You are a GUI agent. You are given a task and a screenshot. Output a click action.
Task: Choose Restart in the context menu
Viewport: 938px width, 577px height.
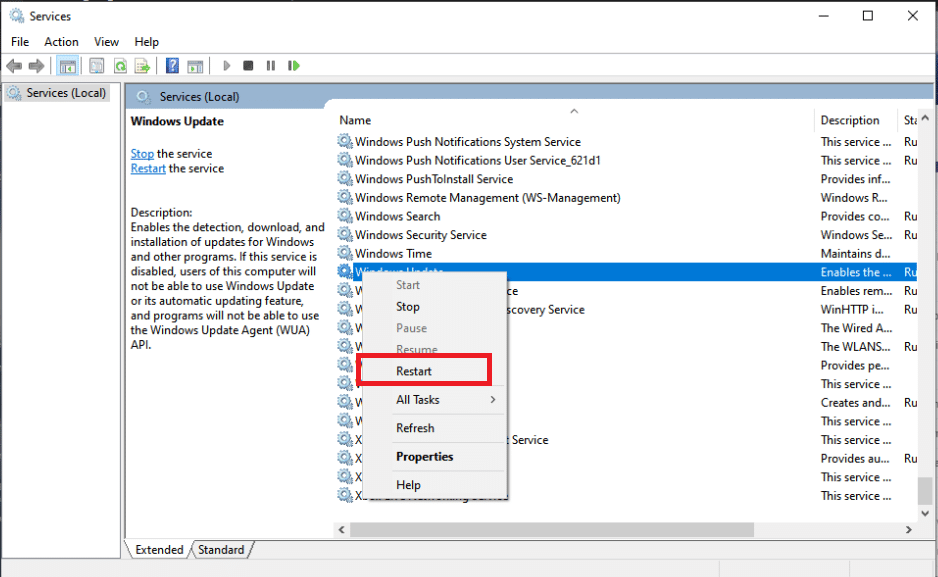click(414, 371)
